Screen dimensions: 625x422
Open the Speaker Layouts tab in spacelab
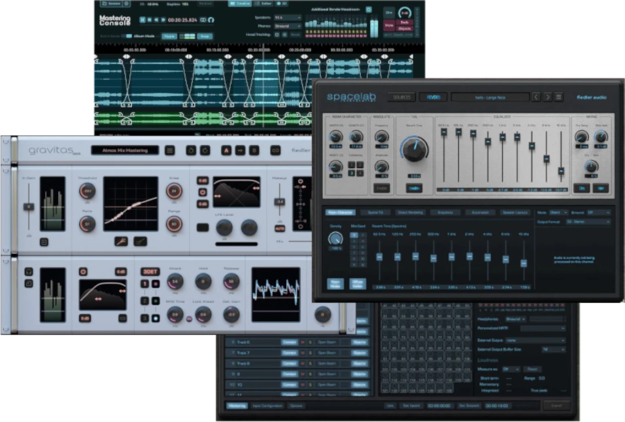pyautogui.click(x=515, y=212)
